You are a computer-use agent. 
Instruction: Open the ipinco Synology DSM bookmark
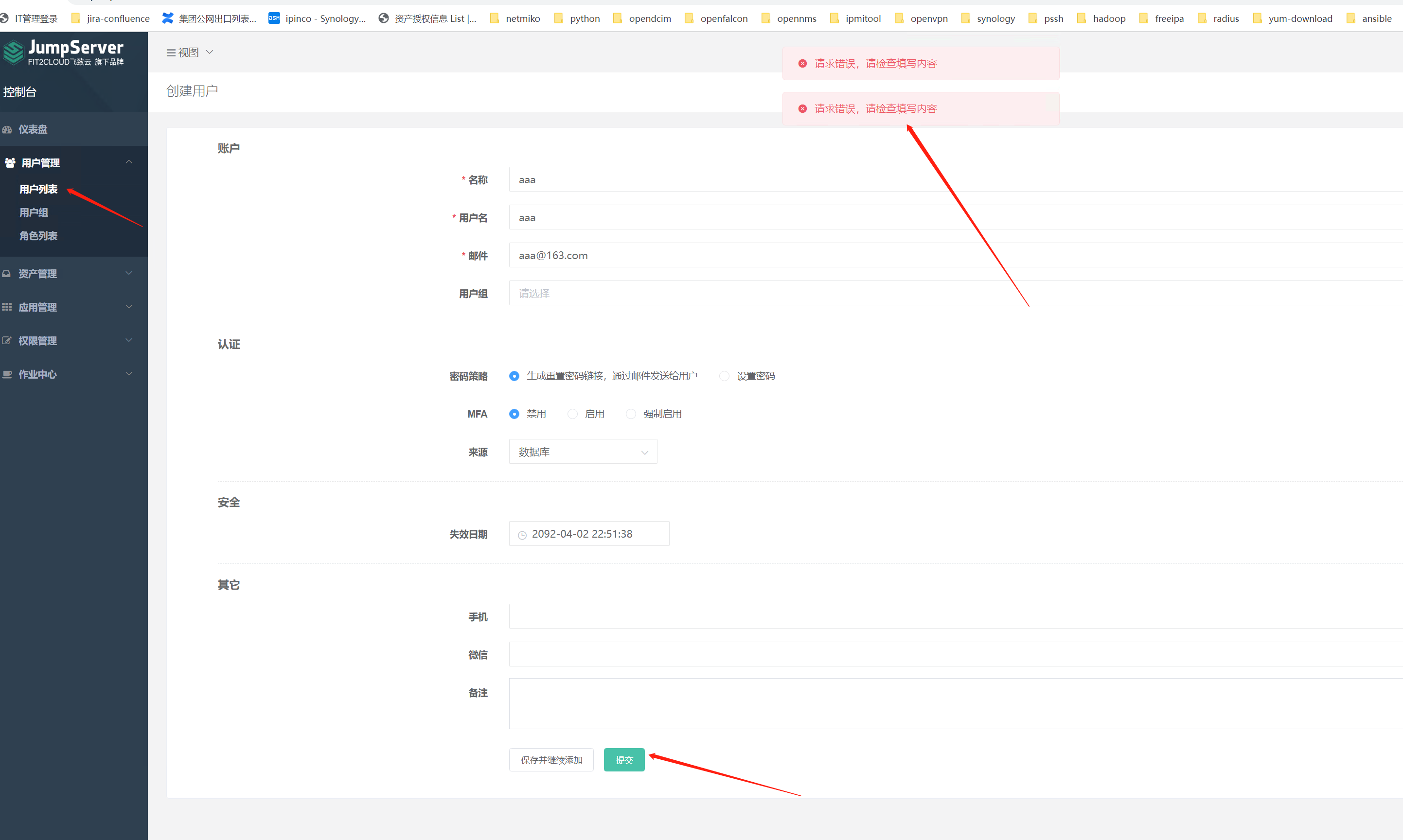pos(318,18)
